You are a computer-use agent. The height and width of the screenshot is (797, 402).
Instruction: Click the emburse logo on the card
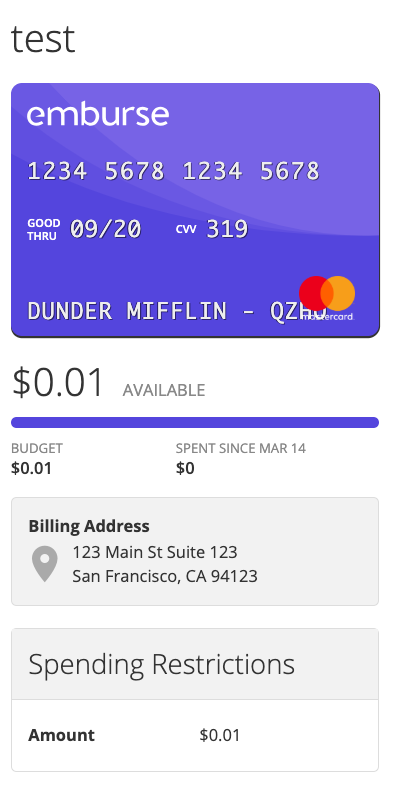[x=98, y=115]
